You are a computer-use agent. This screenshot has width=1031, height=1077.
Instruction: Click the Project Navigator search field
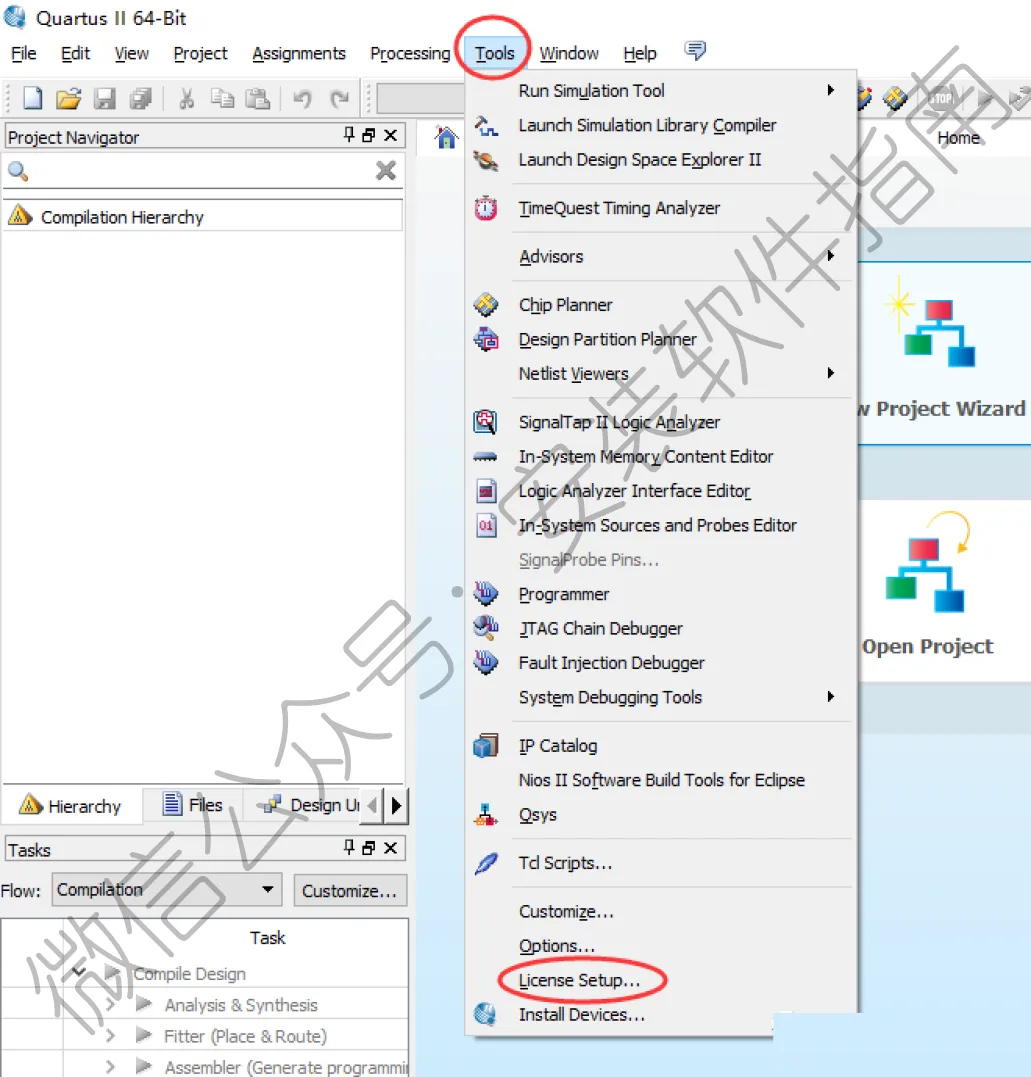click(x=203, y=170)
